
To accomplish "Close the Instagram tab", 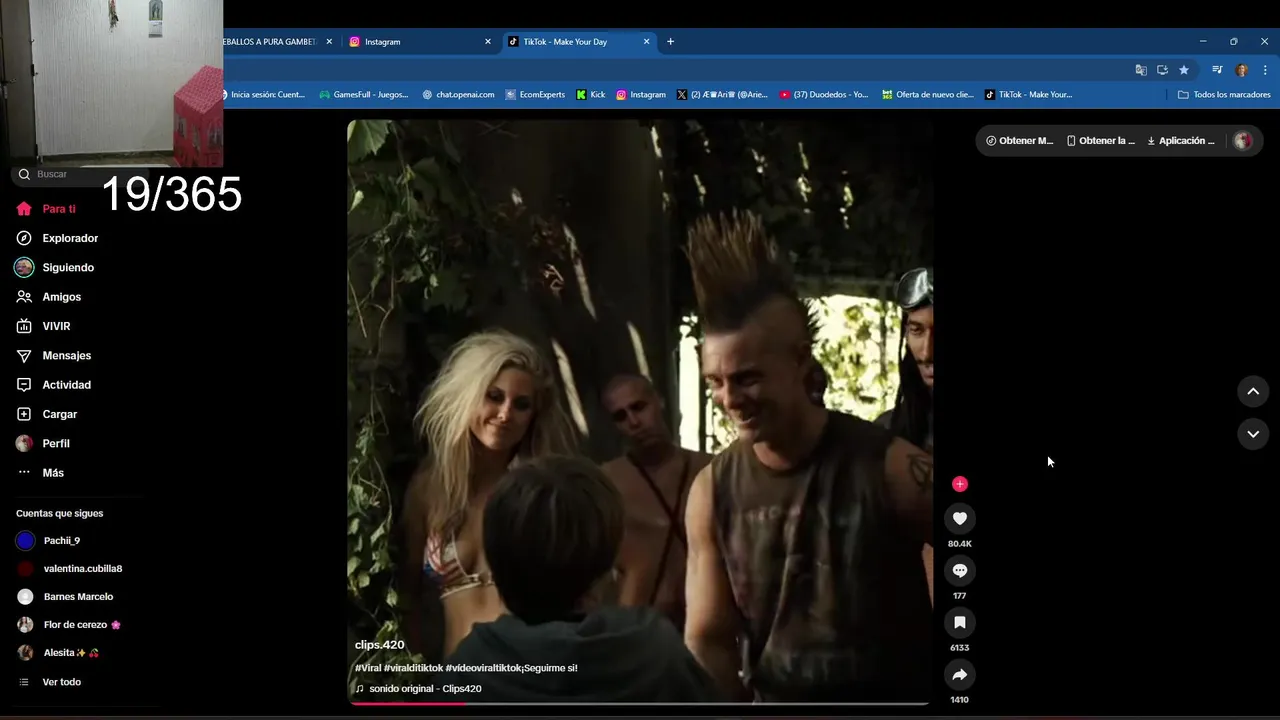I will [x=488, y=42].
